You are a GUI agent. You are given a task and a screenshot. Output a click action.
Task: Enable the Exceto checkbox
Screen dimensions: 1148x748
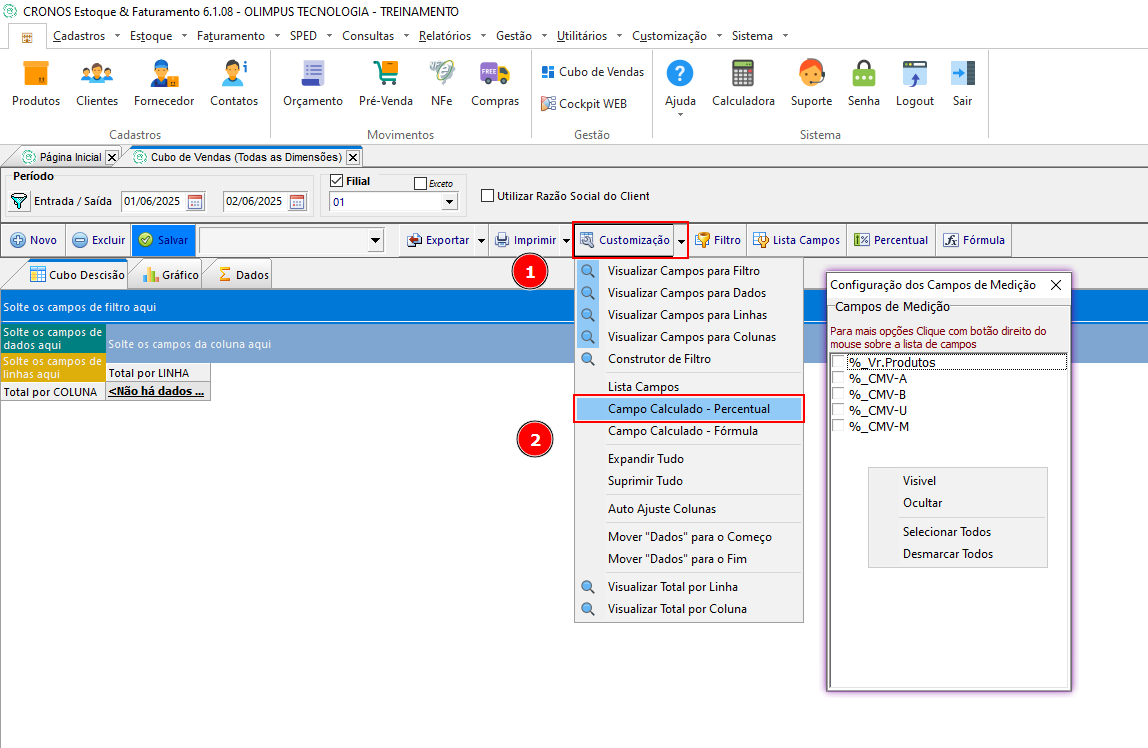(420, 184)
